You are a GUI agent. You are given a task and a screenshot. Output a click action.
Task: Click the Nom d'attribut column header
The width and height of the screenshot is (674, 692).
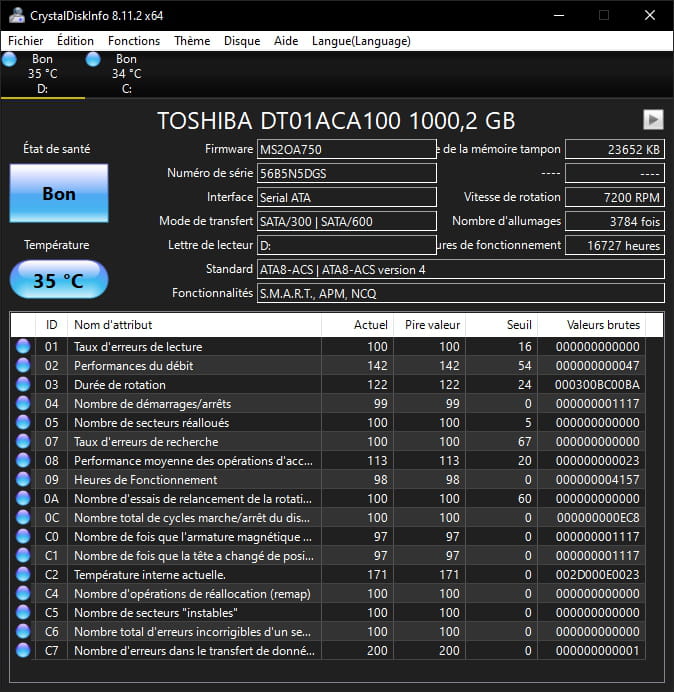tap(194, 325)
